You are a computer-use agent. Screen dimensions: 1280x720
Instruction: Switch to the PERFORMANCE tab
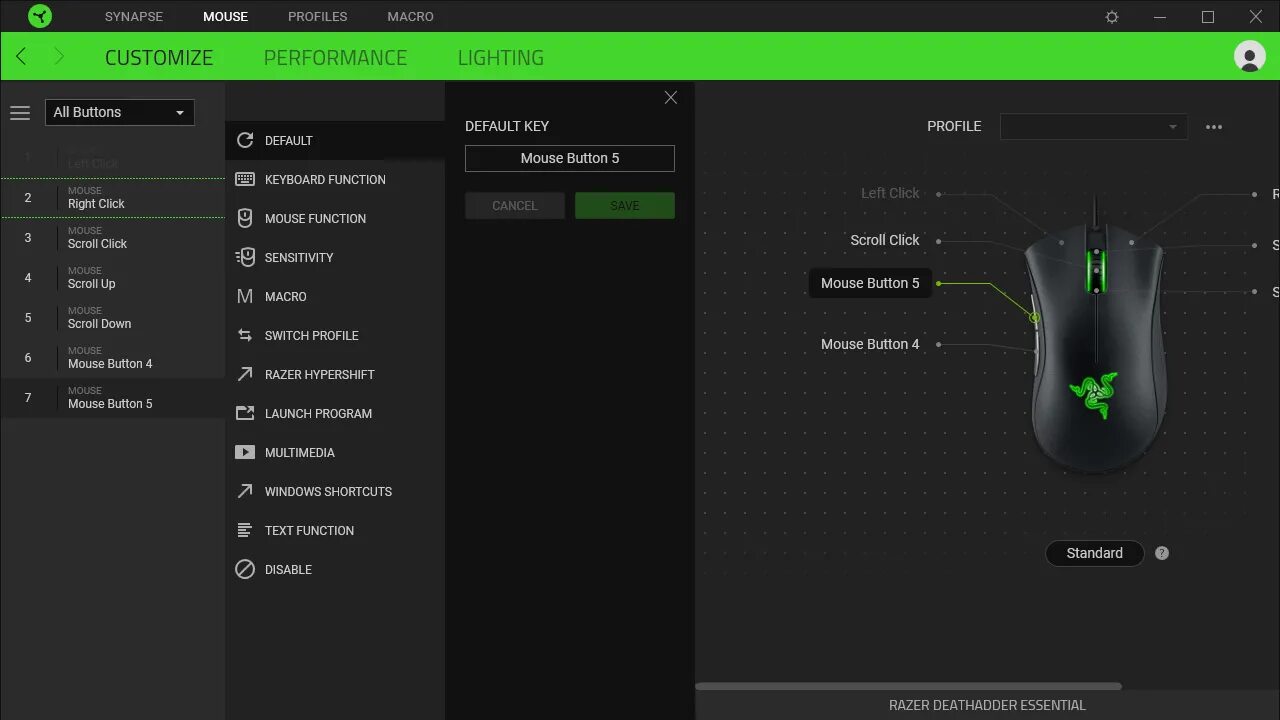335,58
